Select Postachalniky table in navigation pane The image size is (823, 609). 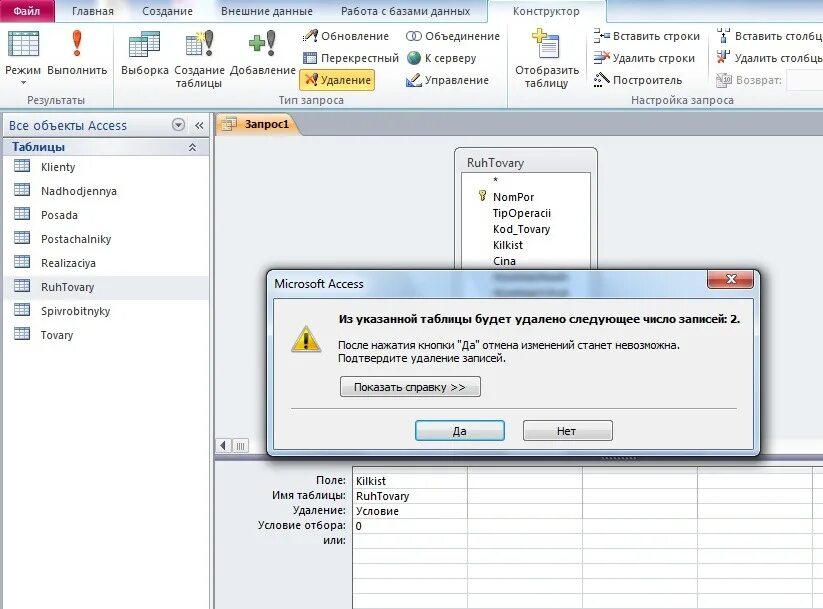[x=106, y=239]
